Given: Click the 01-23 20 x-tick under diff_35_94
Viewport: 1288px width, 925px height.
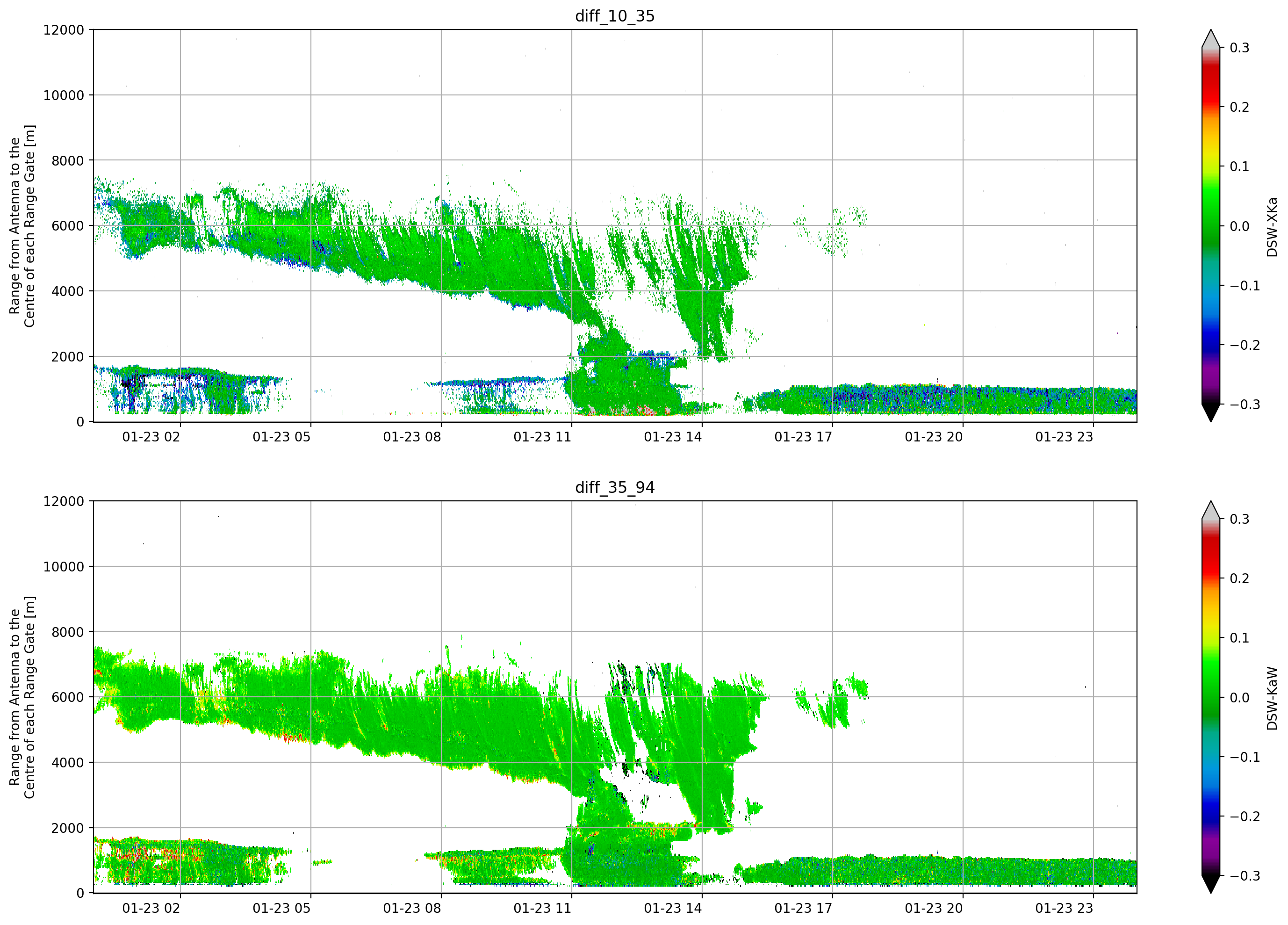Looking at the screenshot, I should (x=934, y=909).
